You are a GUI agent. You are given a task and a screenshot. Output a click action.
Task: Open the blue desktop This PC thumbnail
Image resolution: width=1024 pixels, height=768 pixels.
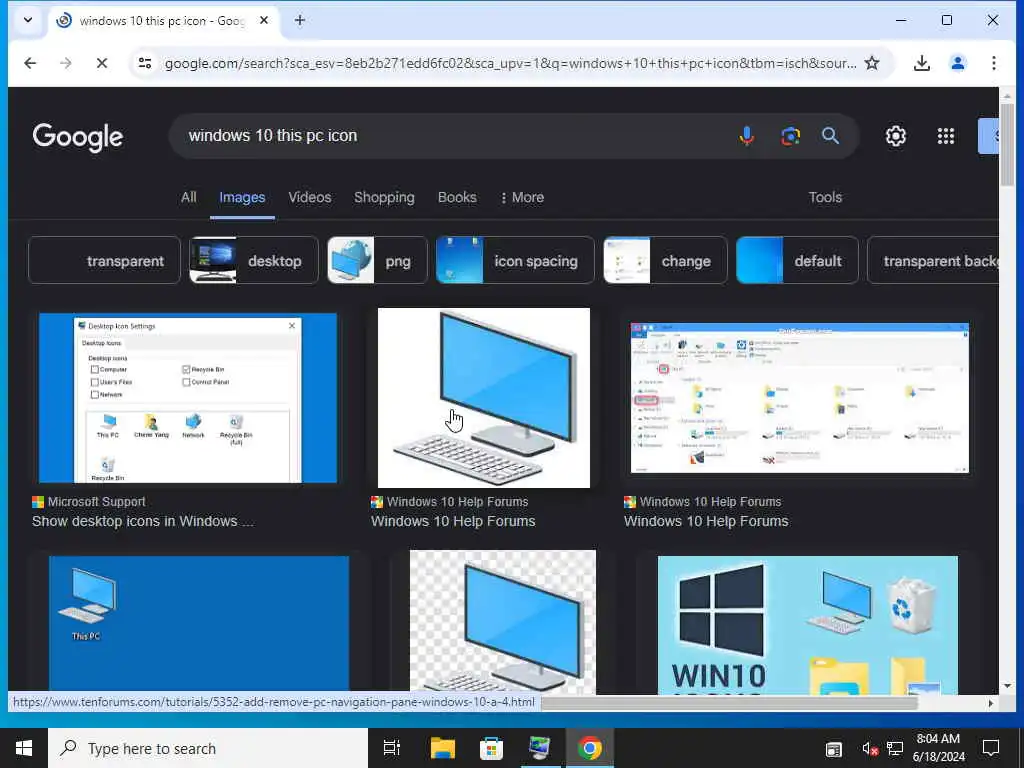pyautogui.click(x=199, y=624)
